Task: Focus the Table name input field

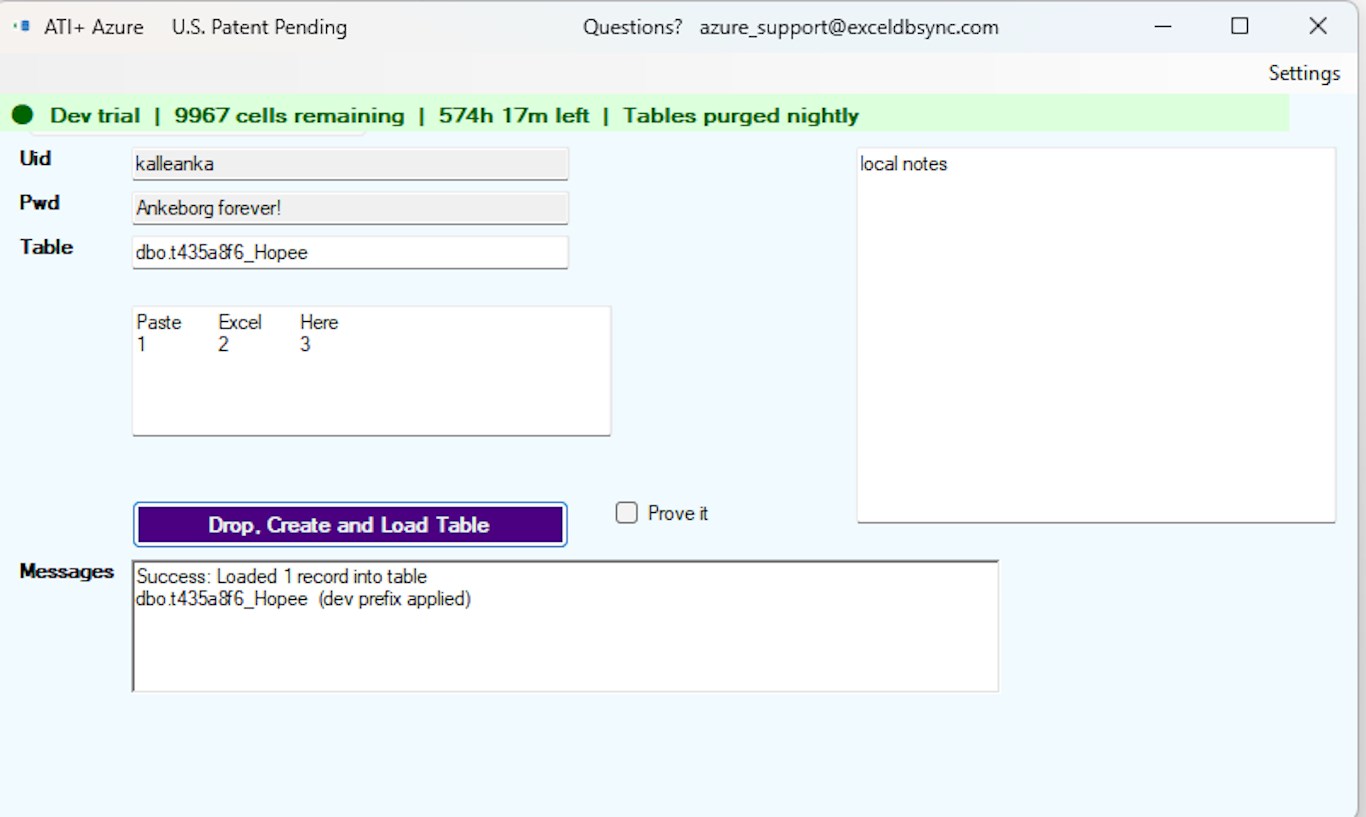Action: click(x=350, y=252)
